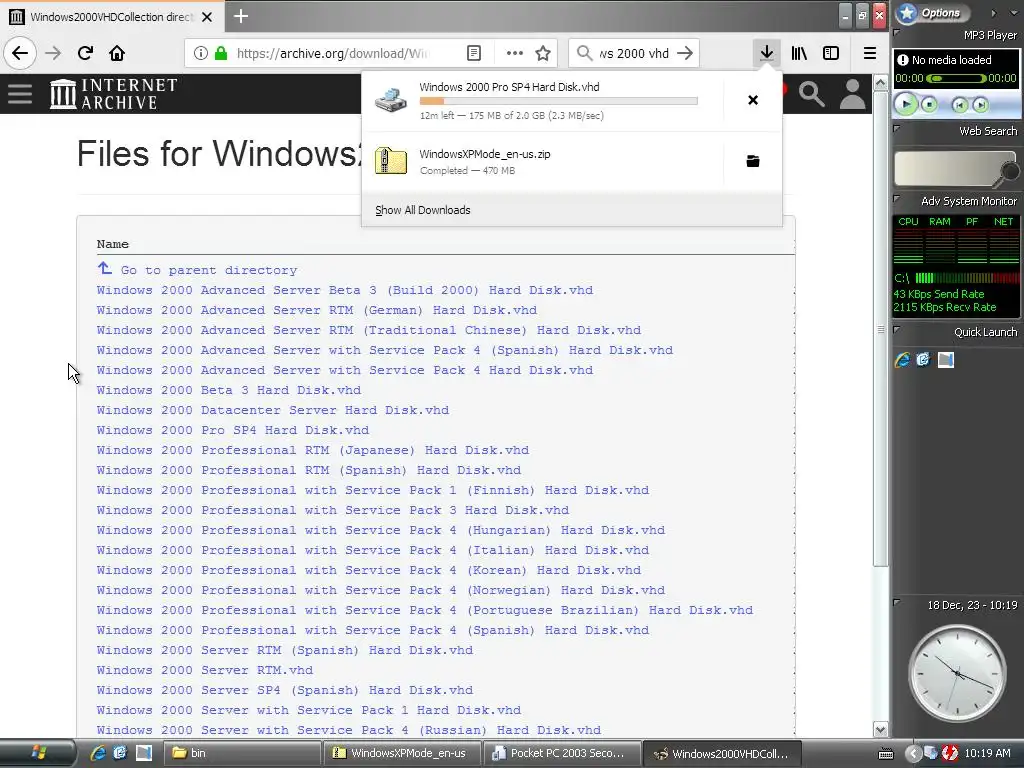The image size is (1024, 768).
Task: Open Windows 2000 Datacenter Server Hard Disk.vhd
Action: tap(273, 410)
